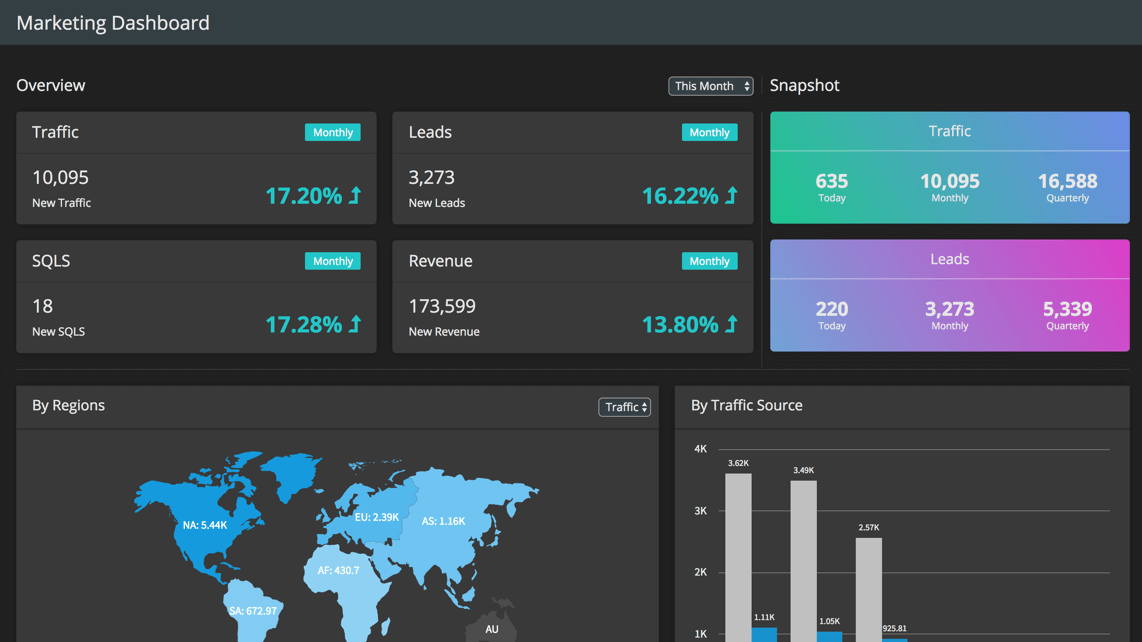Select the Africa region labeled AF: 430.7
1142x642 pixels.
point(339,571)
